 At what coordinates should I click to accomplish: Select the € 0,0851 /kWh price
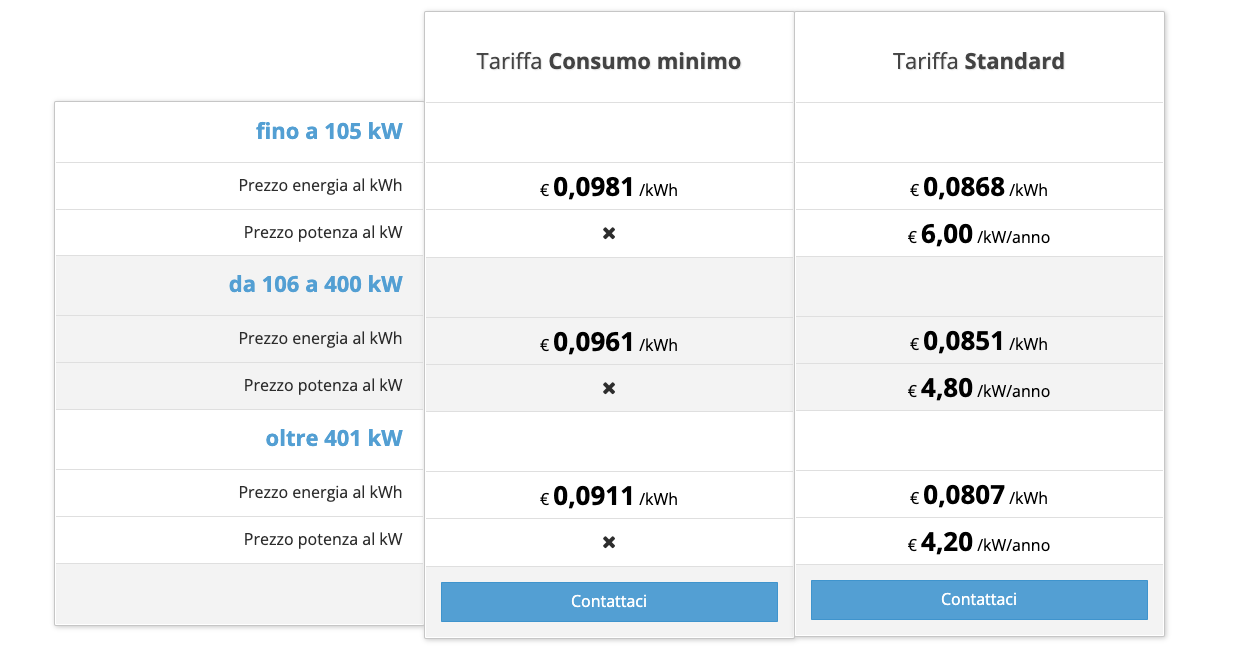point(979,342)
